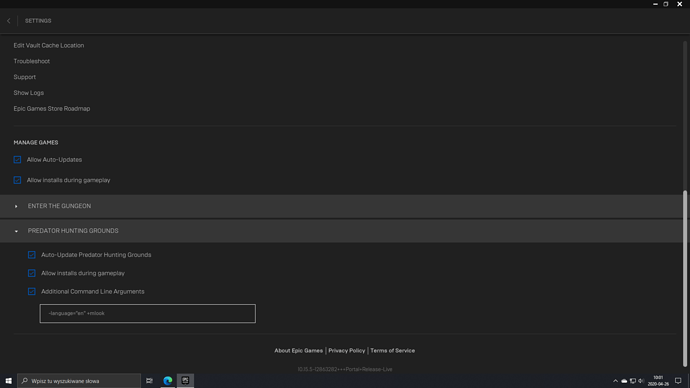Toggle Additional Command Line Arguments checkbox
The width and height of the screenshot is (690, 388).
pos(32,291)
